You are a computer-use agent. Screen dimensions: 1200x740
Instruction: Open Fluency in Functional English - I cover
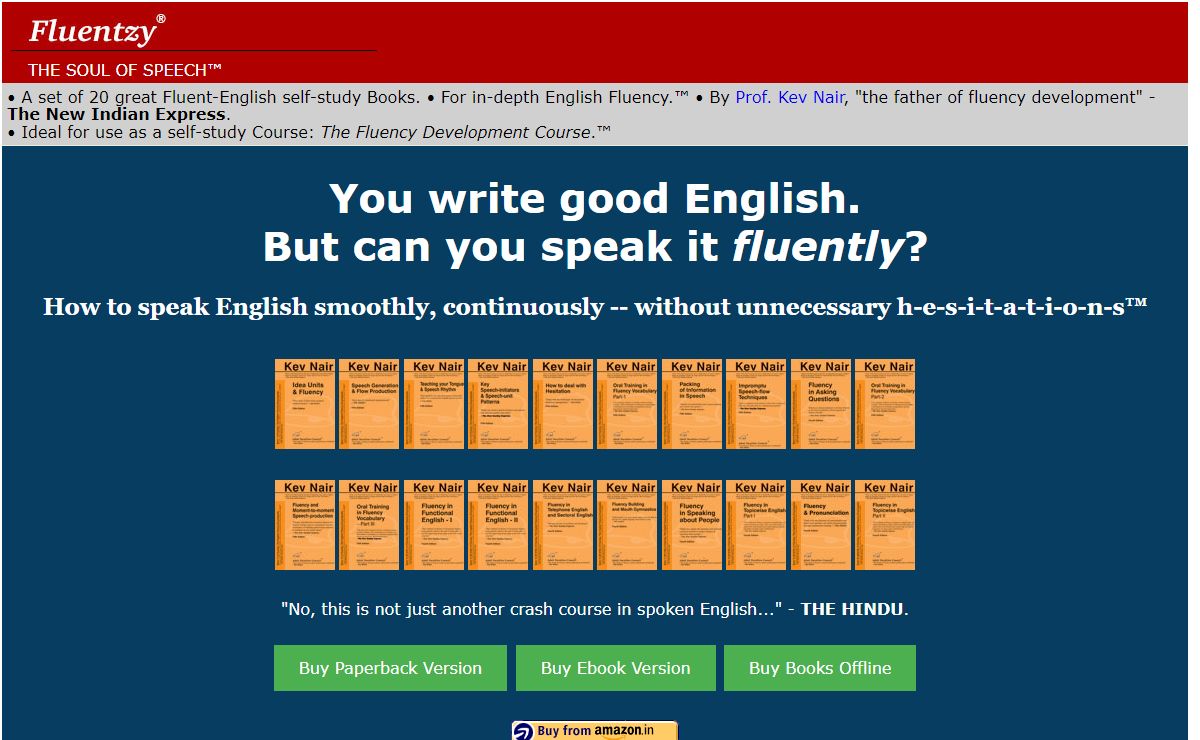pyautogui.click(x=434, y=525)
